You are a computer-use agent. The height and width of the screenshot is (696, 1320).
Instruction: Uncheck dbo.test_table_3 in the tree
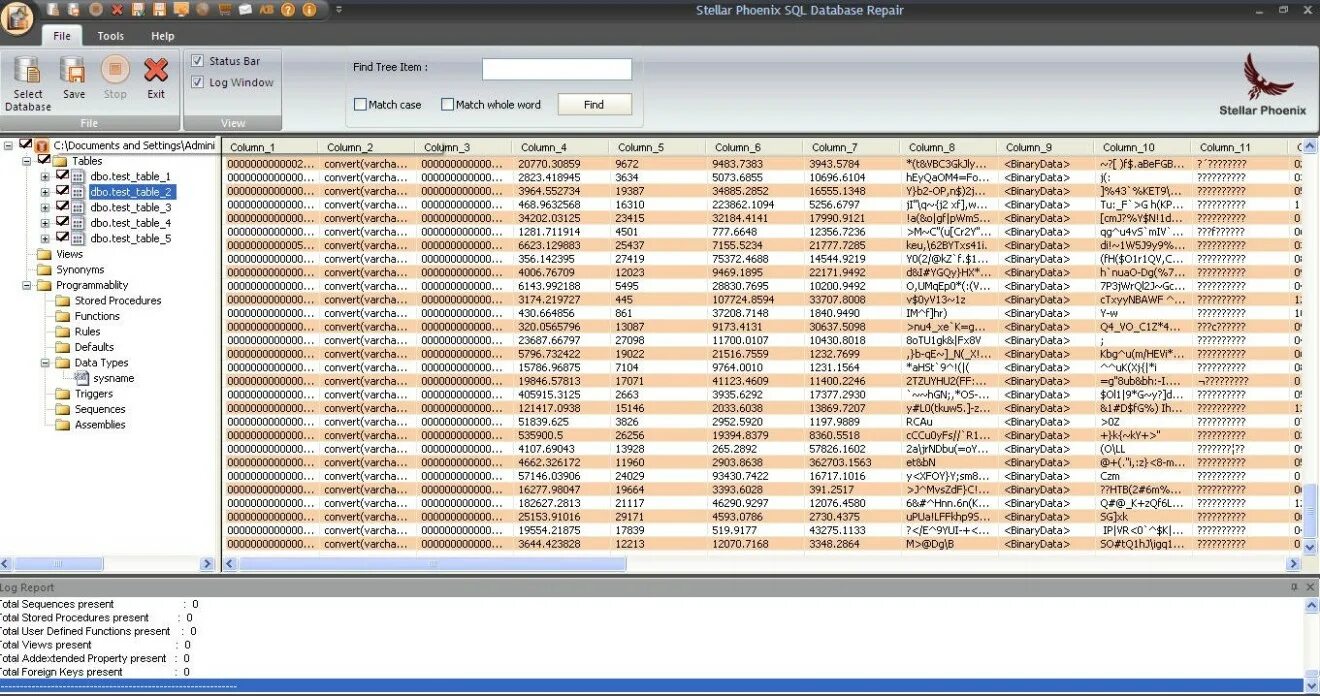pos(63,207)
